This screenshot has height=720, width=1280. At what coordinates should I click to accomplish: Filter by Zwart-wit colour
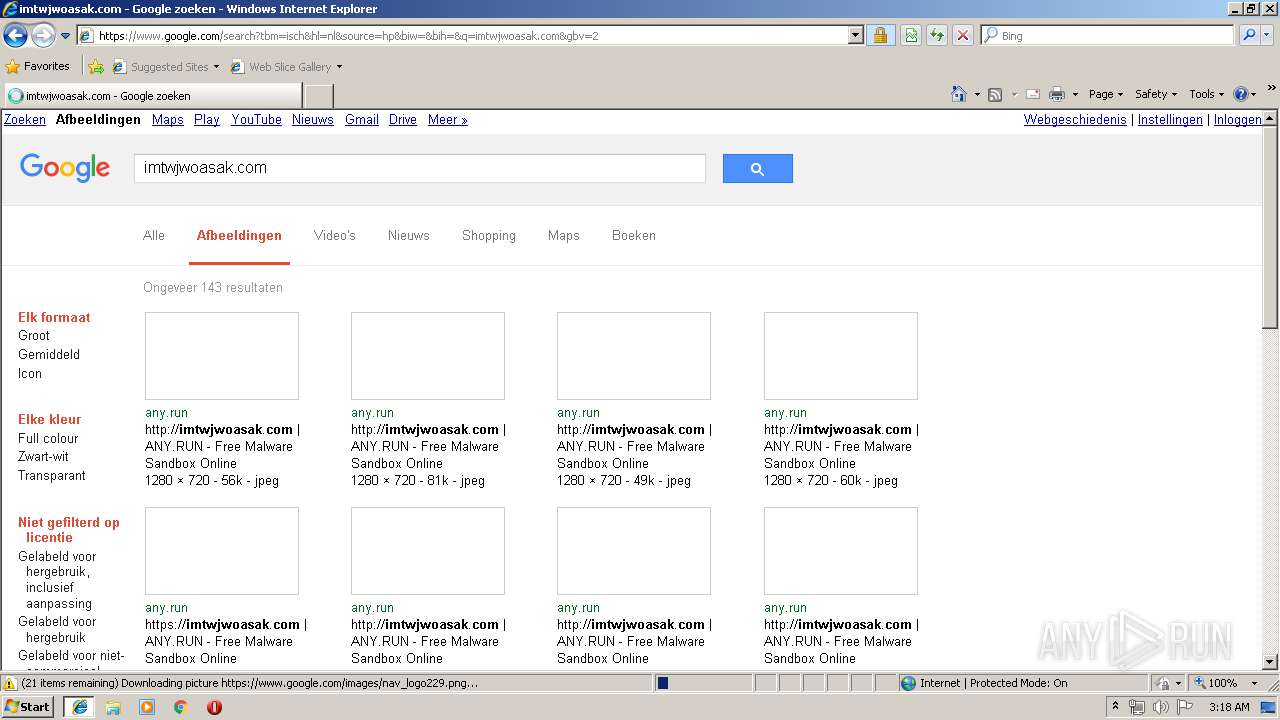[x=43, y=456]
